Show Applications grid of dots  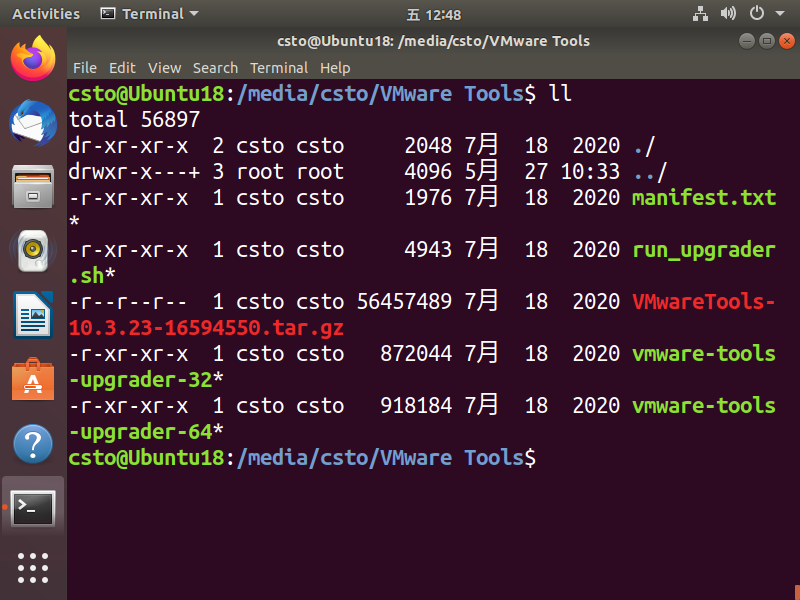(x=33, y=567)
